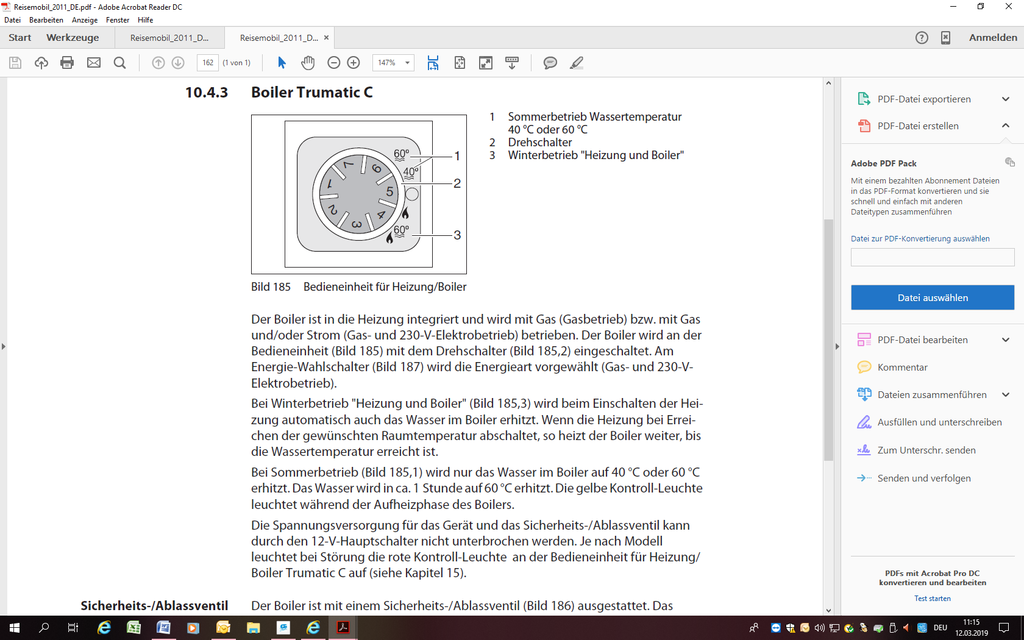Image resolution: width=1024 pixels, height=640 pixels.
Task: Click the Anmelden sign-in button
Action: [993, 38]
